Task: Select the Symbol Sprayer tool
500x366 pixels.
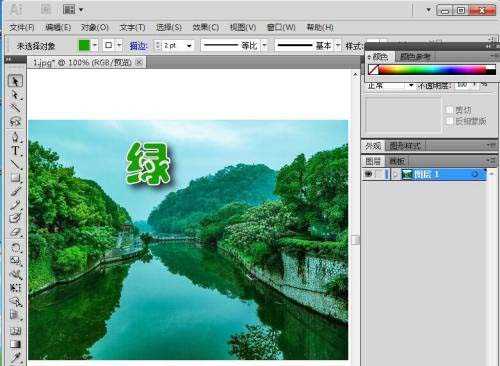Action: 15,302
